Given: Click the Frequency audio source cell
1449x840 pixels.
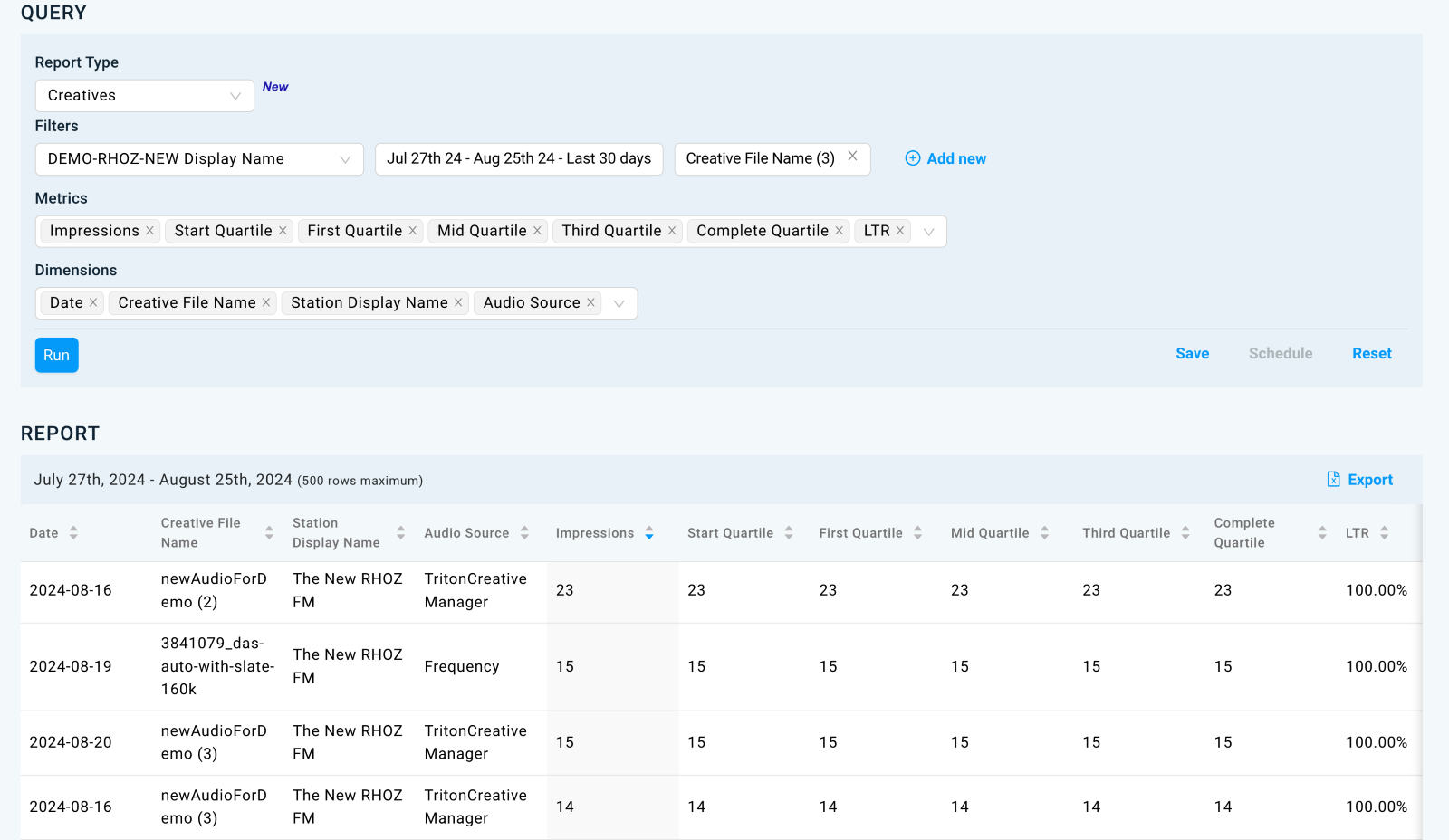Looking at the screenshot, I should (462, 666).
